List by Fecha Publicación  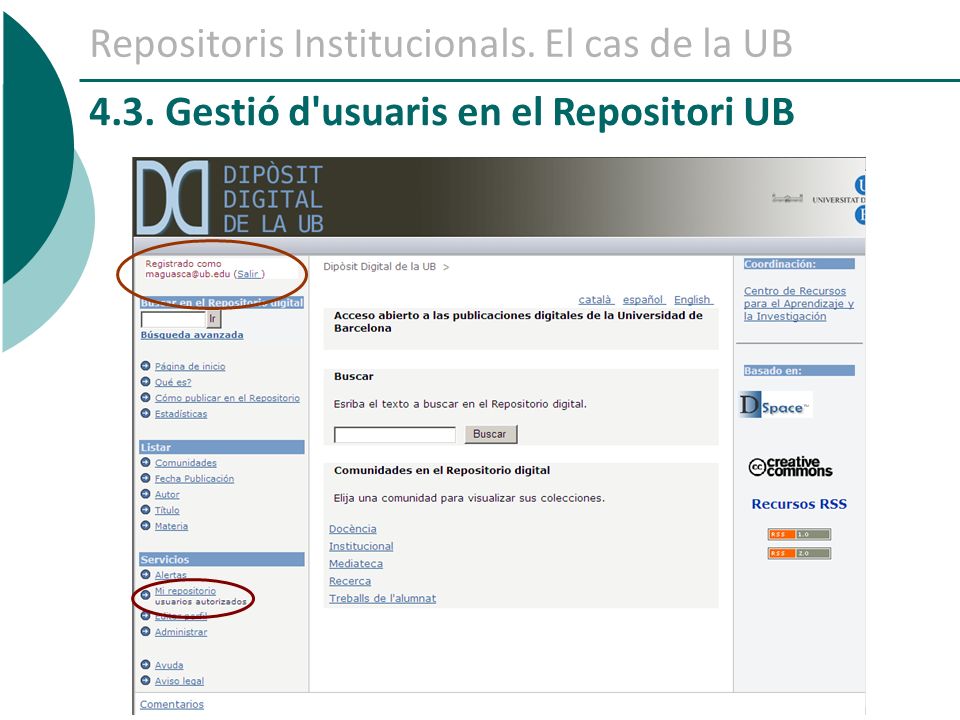(194, 479)
